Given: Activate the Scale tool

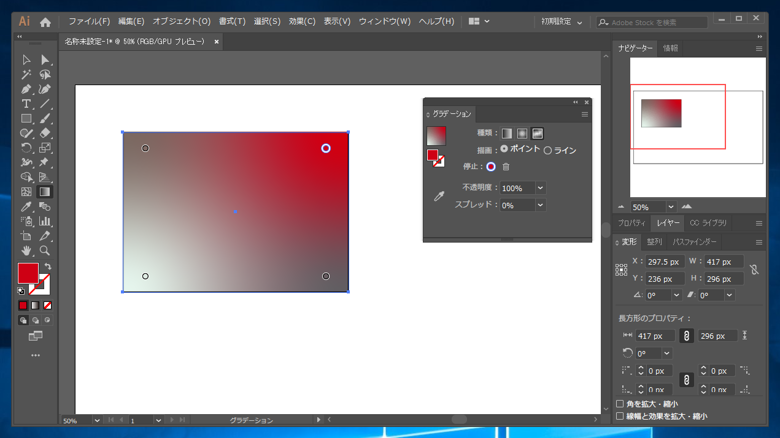Looking at the screenshot, I should point(45,148).
